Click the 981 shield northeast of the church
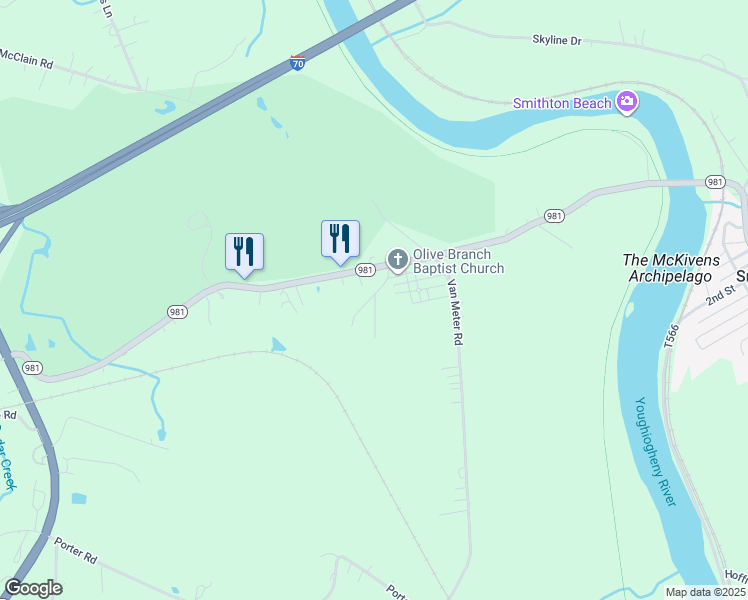The image size is (748, 600). click(554, 216)
